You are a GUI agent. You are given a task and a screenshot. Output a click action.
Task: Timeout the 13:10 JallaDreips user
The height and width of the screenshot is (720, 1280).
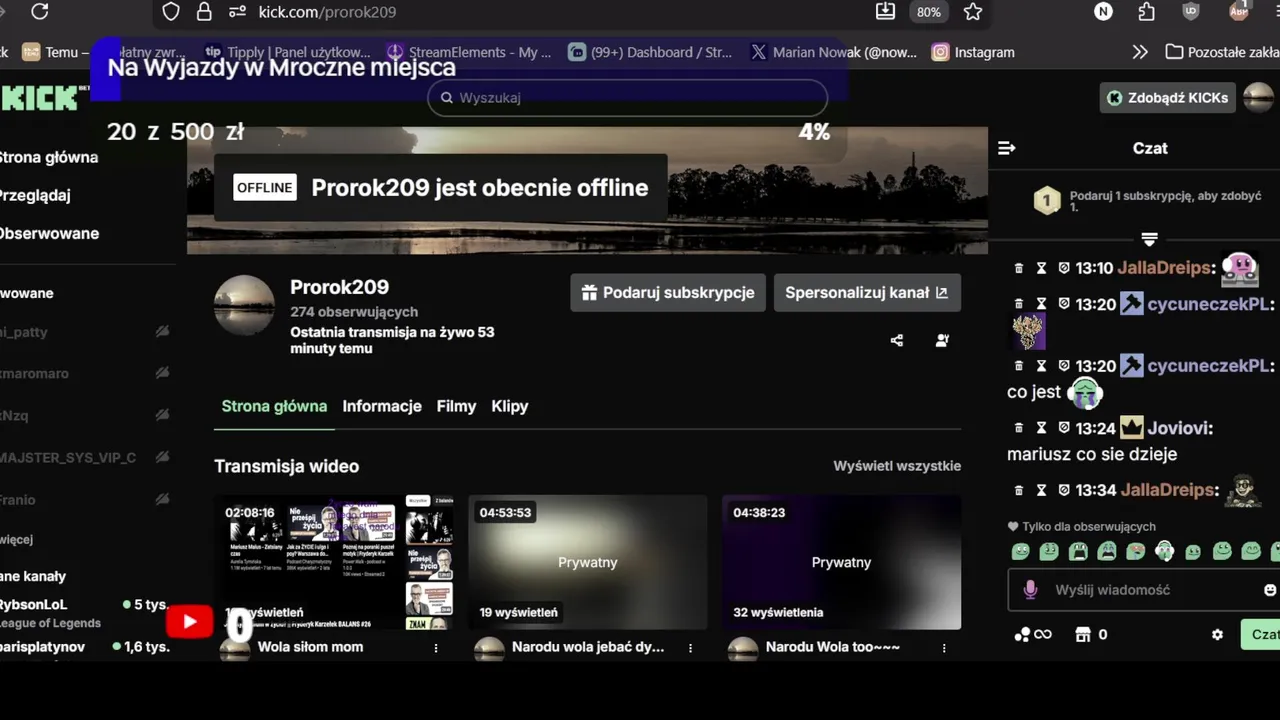coord(1041,268)
